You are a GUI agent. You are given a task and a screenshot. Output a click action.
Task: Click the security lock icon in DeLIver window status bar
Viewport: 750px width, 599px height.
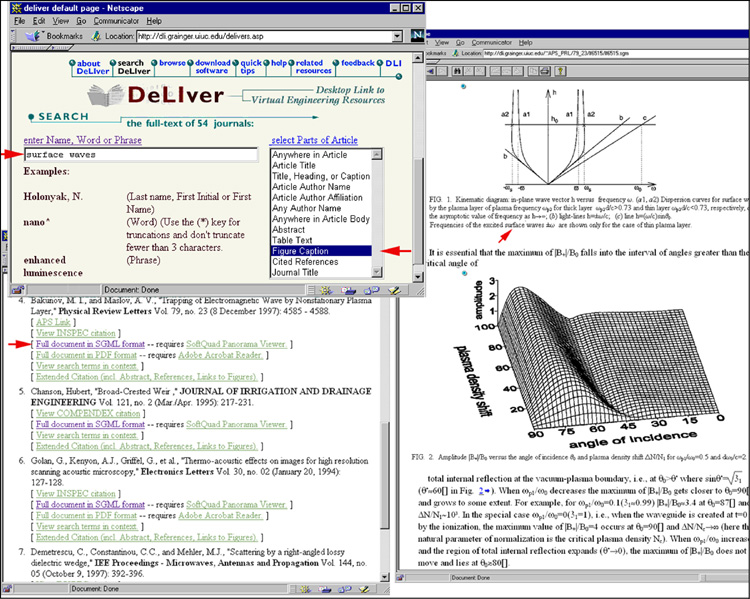click(18, 290)
